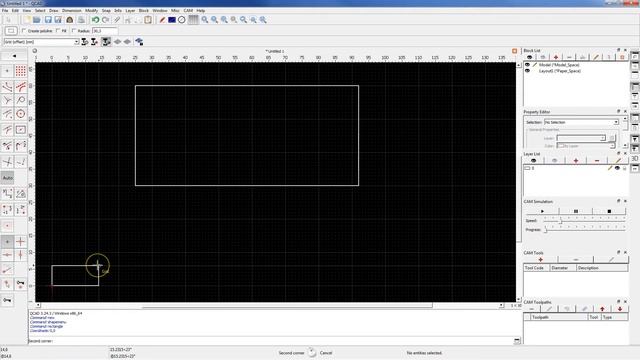The height and width of the screenshot is (360, 640).
Task: Toggle visibility of Layout1 Paper_Space block
Action: click(x=527, y=71)
